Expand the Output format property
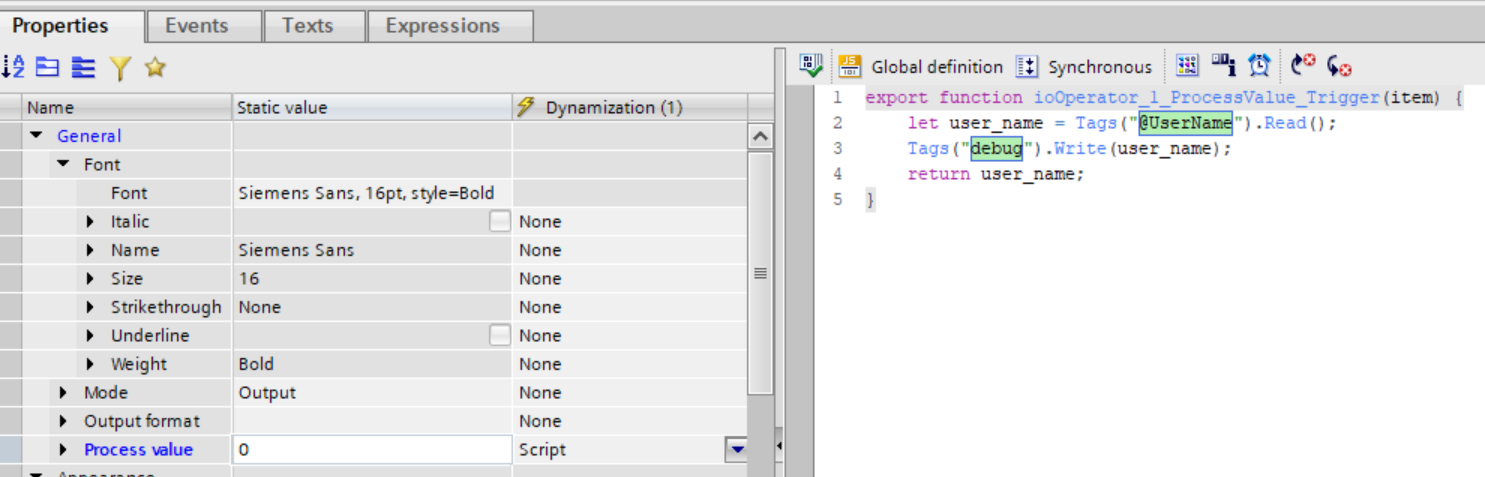Viewport: 1485px width, 477px height. pos(65,422)
